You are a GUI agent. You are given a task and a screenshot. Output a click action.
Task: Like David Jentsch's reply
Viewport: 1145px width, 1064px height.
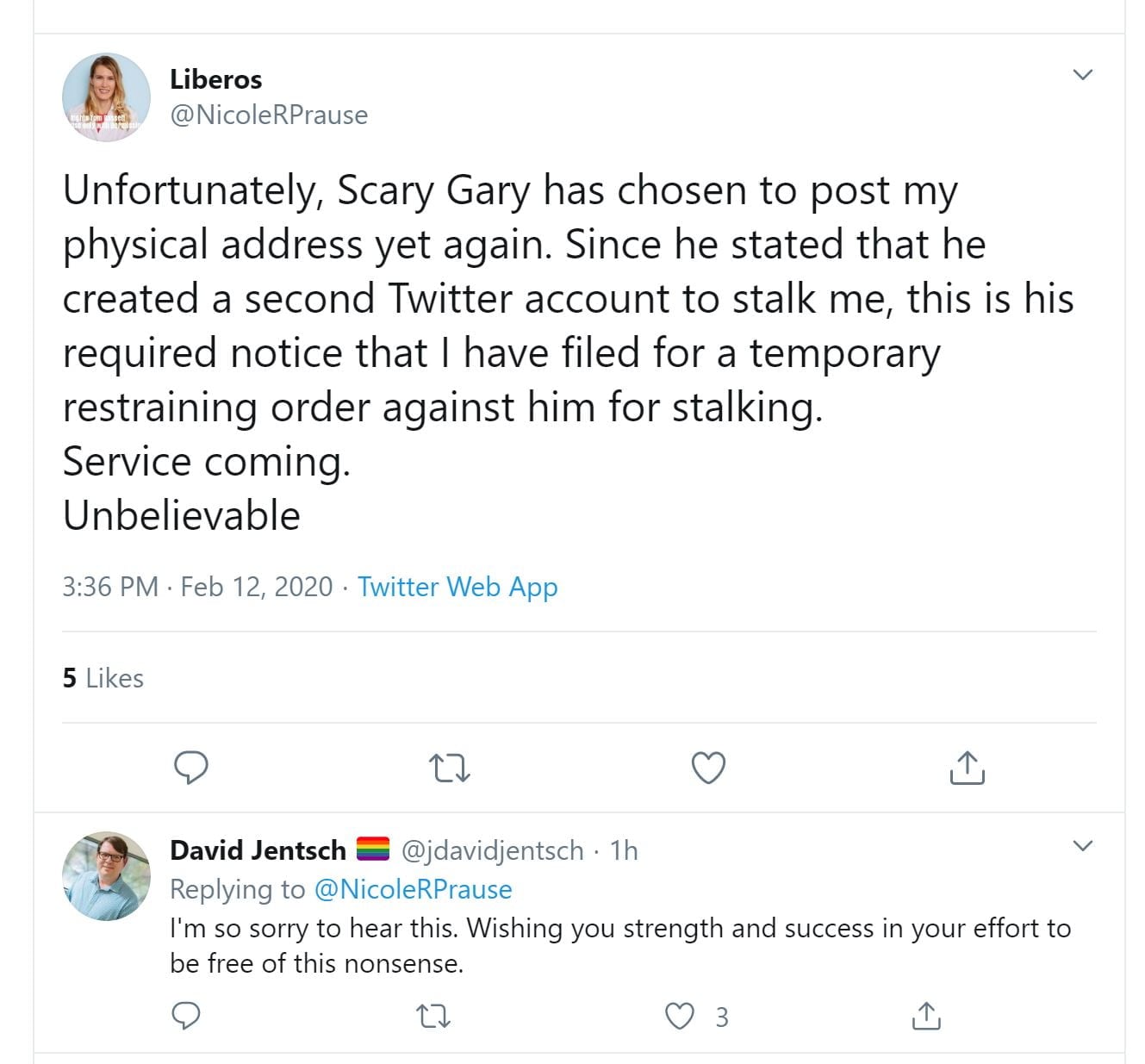681,1017
